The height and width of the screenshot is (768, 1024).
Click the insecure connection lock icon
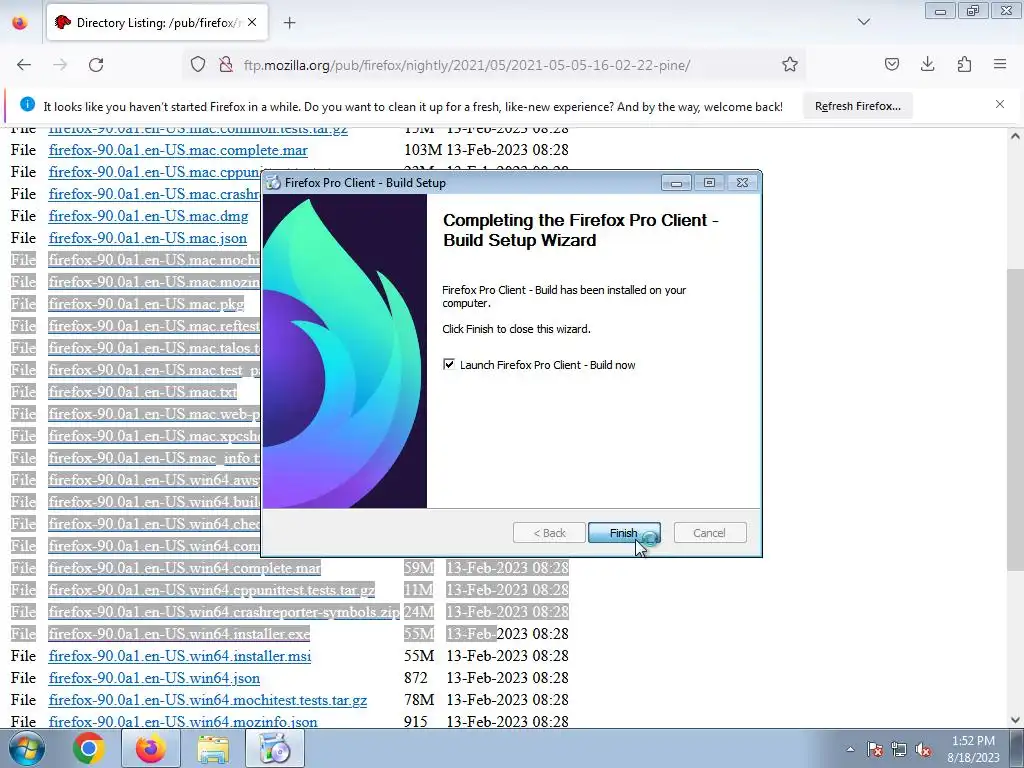pos(226,64)
